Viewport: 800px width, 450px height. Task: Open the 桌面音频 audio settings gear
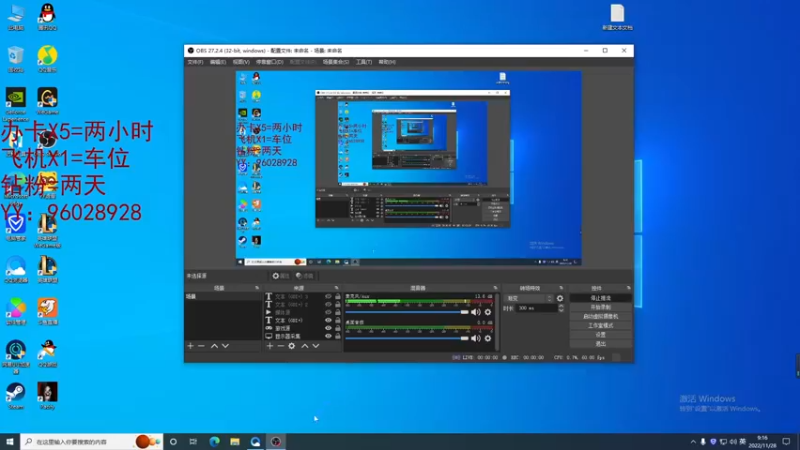point(488,338)
